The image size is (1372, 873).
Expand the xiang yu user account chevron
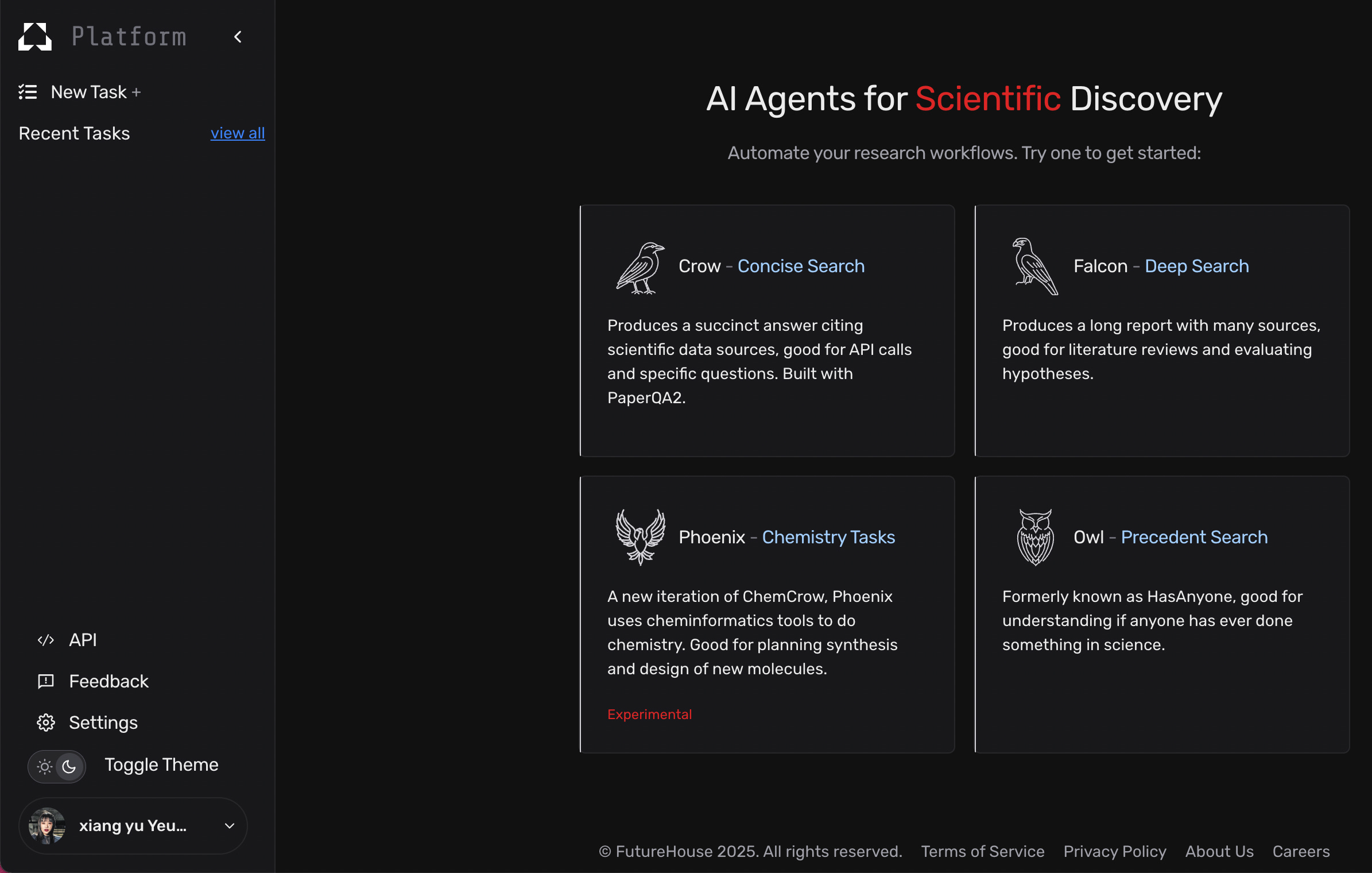pos(230,826)
